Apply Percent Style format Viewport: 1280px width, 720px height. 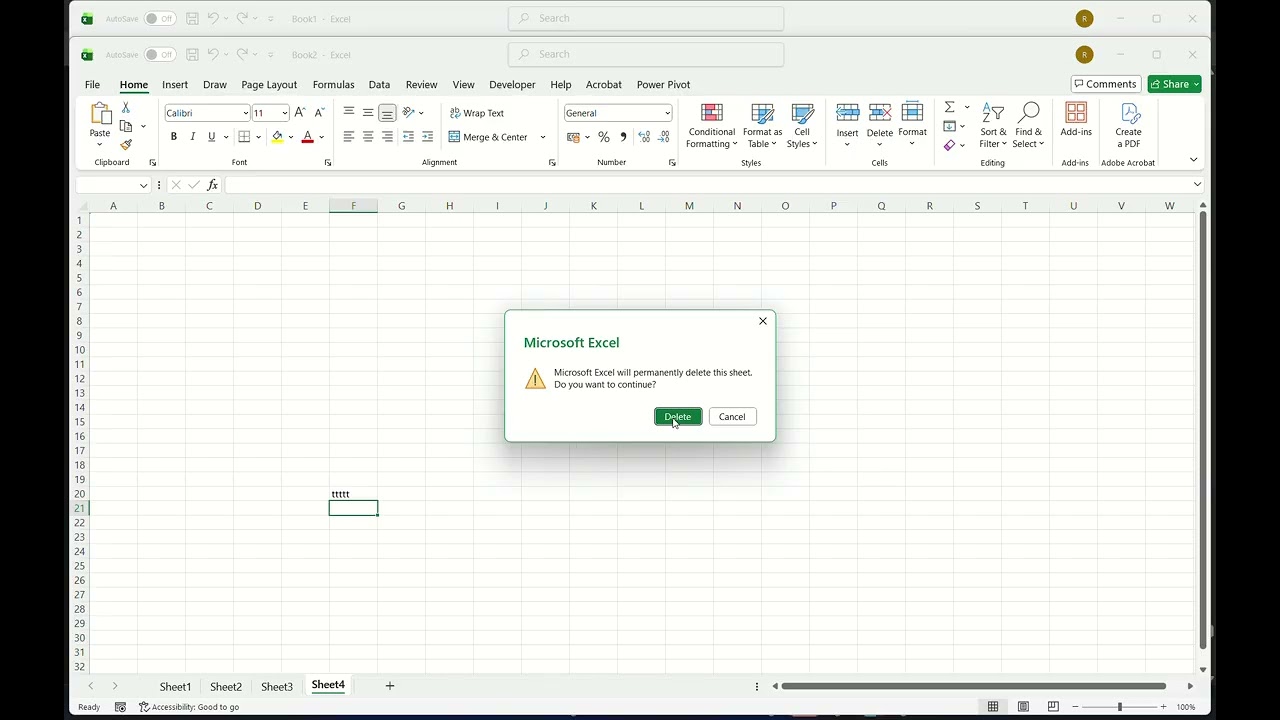coord(604,137)
